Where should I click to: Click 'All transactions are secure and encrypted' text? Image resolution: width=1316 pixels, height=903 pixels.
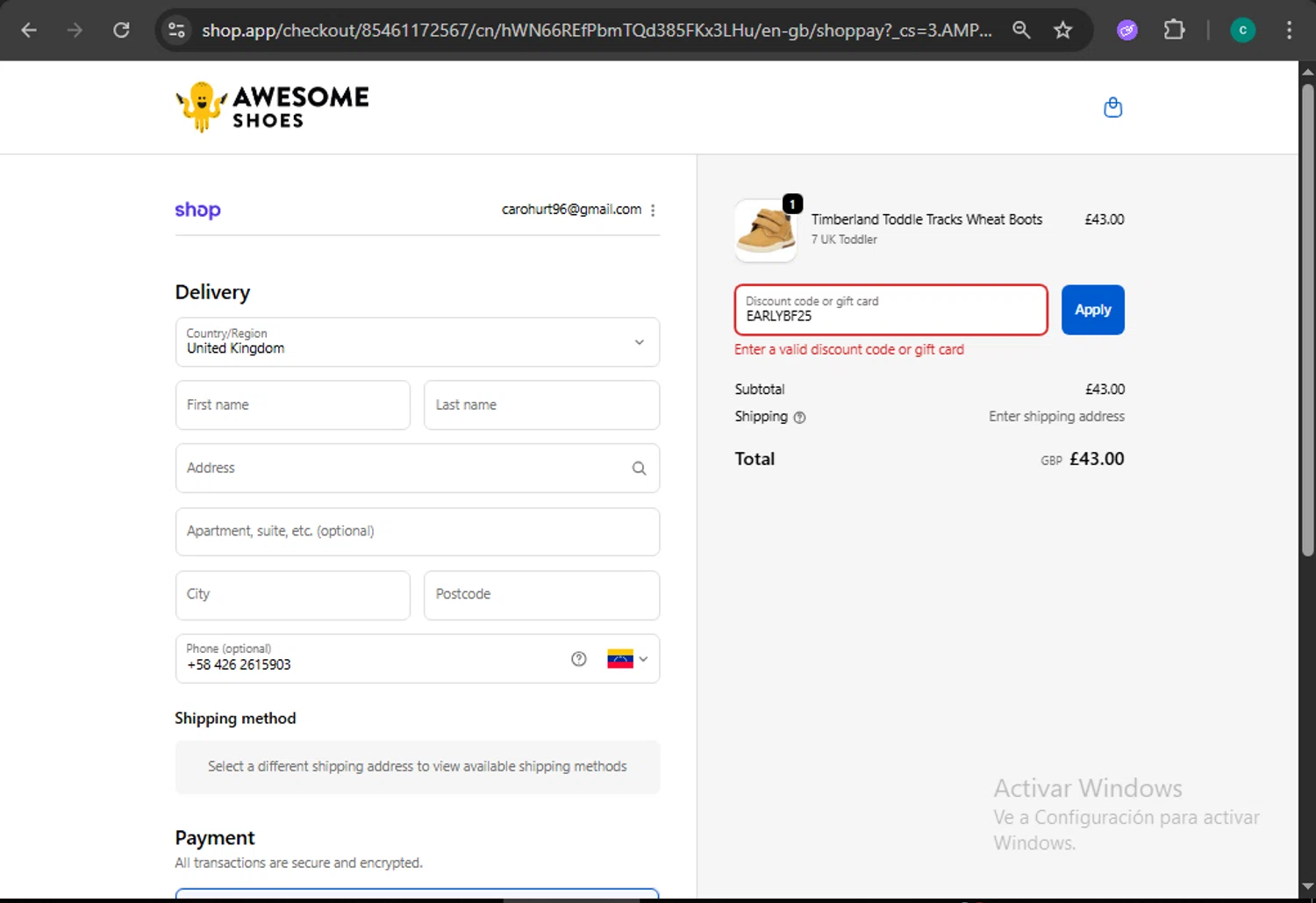click(x=298, y=864)
